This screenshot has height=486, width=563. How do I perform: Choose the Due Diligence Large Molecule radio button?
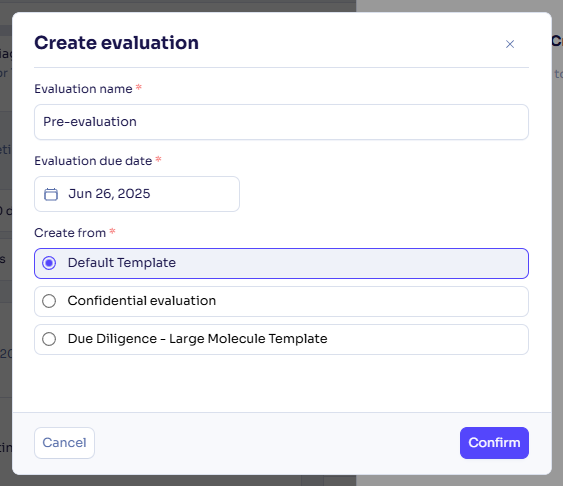click(49, 339)
